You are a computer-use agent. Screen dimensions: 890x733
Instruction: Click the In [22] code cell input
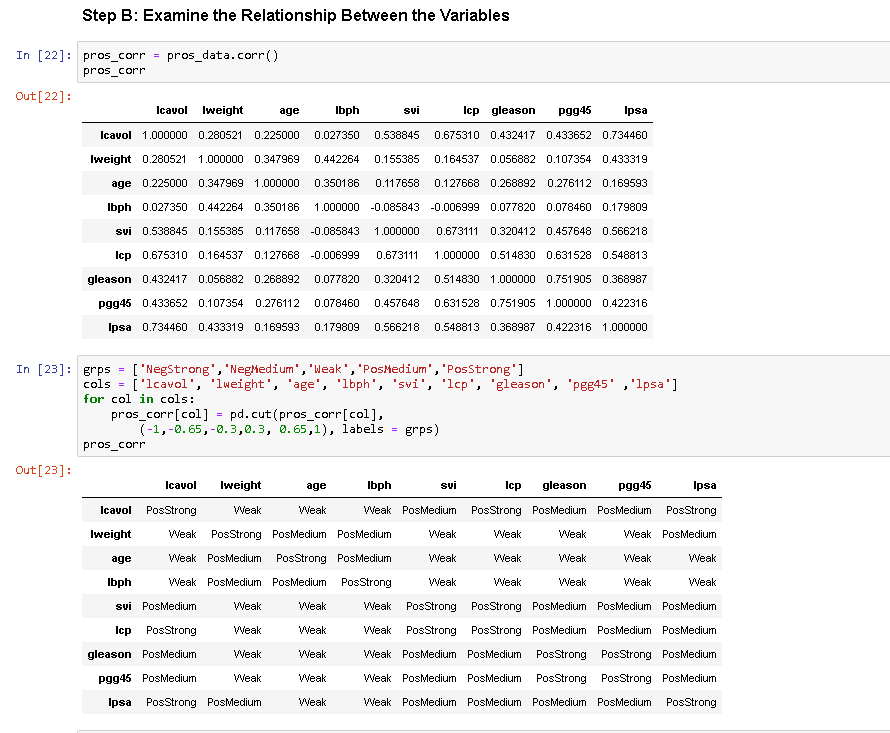(484, 62)
